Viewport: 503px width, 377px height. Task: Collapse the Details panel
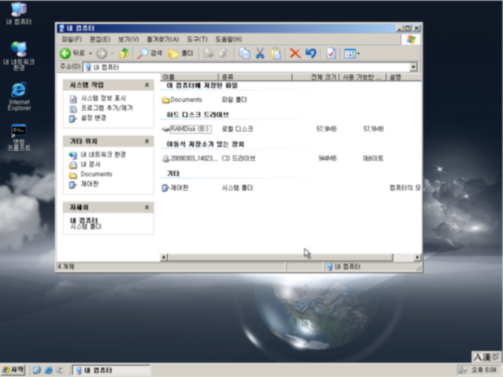click(x=147, y=208)
